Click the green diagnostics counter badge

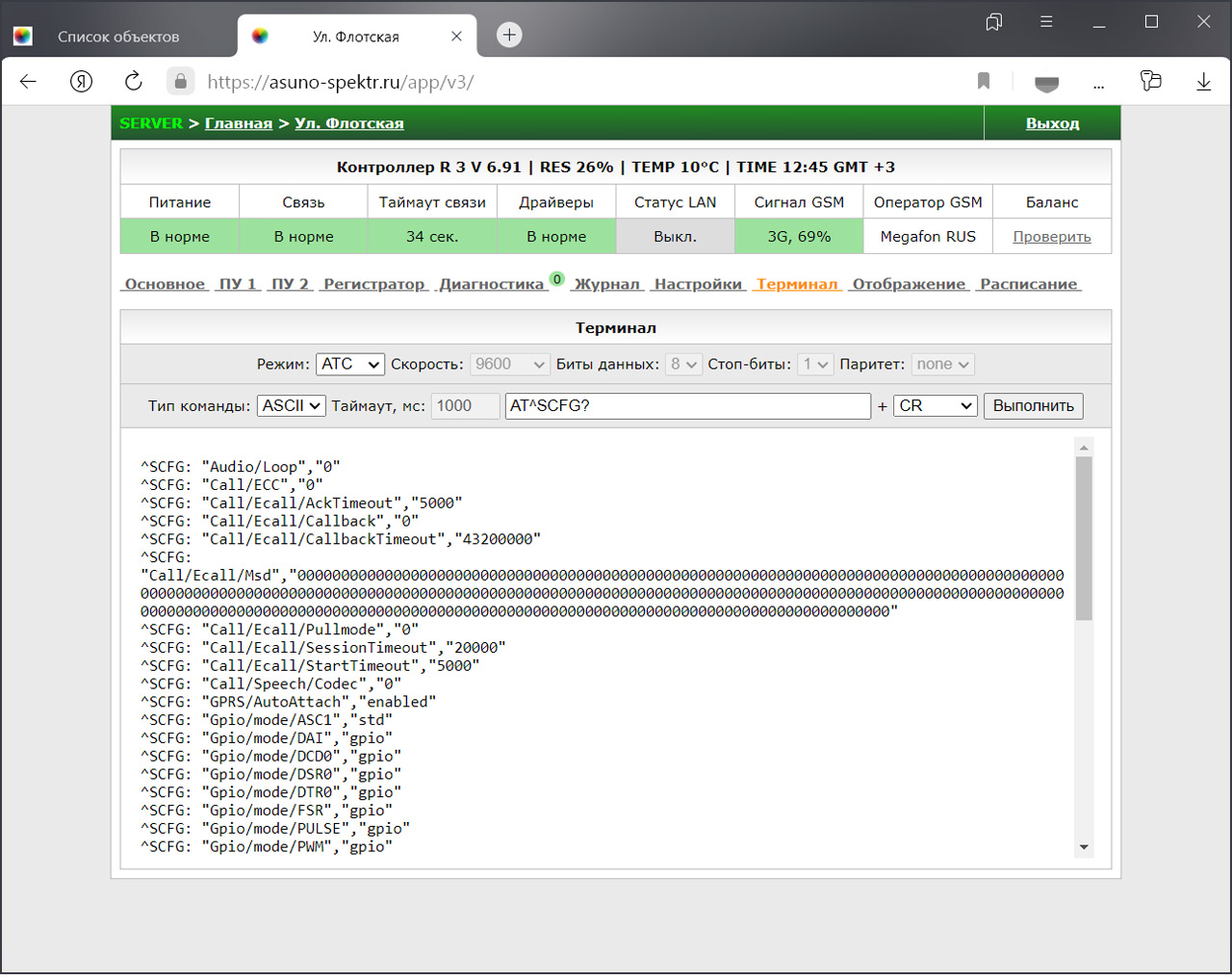click(556, 279)
